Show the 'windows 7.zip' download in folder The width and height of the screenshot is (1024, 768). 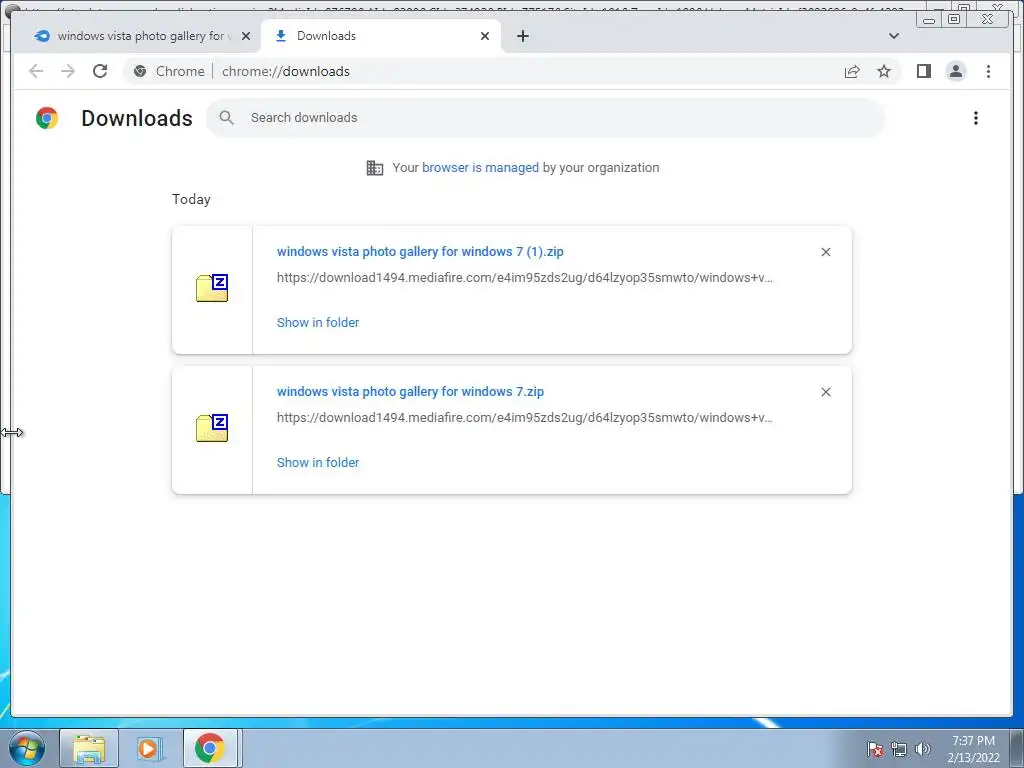318,462
